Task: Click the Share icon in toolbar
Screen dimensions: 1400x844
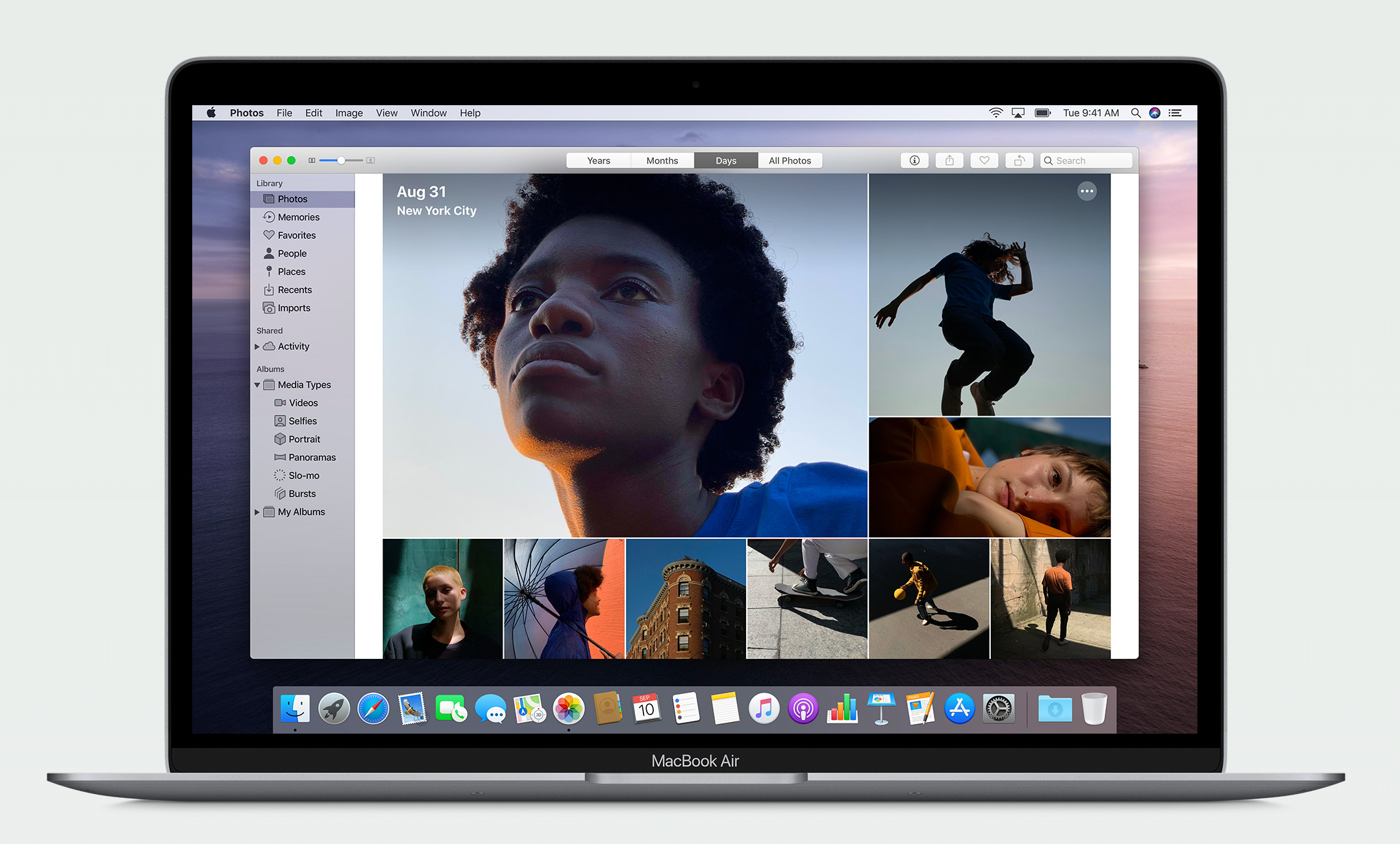Action: 949,160
